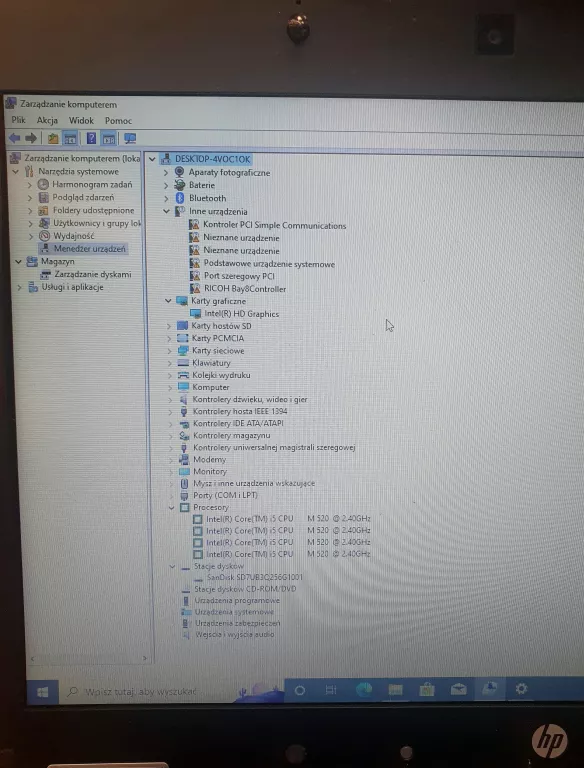Collapse the Karty graficzne category
Image resolution: width=584 pixels, height=768 pixels.
168,301
